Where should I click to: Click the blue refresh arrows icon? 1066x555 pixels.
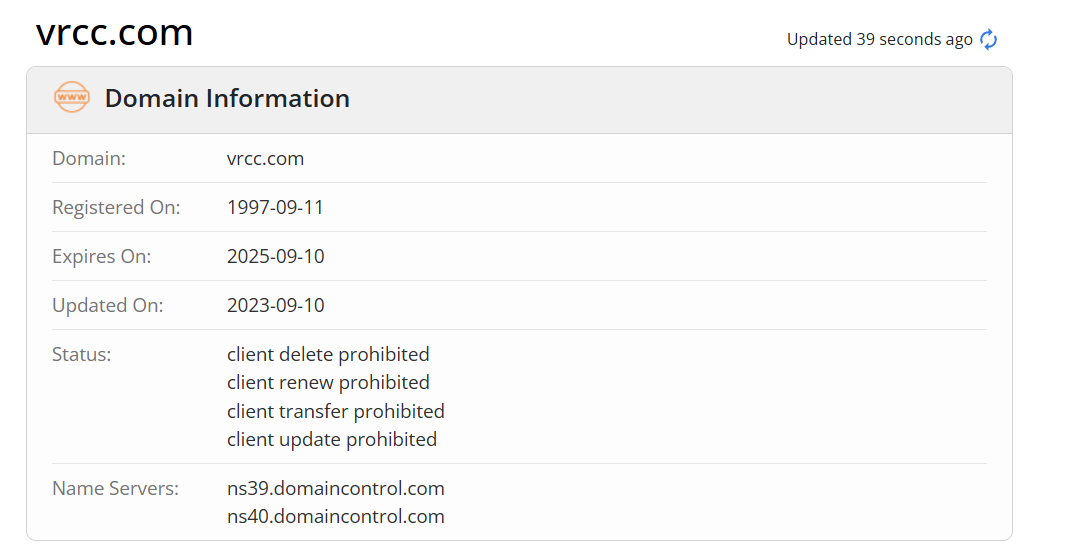tap(988, 40)
